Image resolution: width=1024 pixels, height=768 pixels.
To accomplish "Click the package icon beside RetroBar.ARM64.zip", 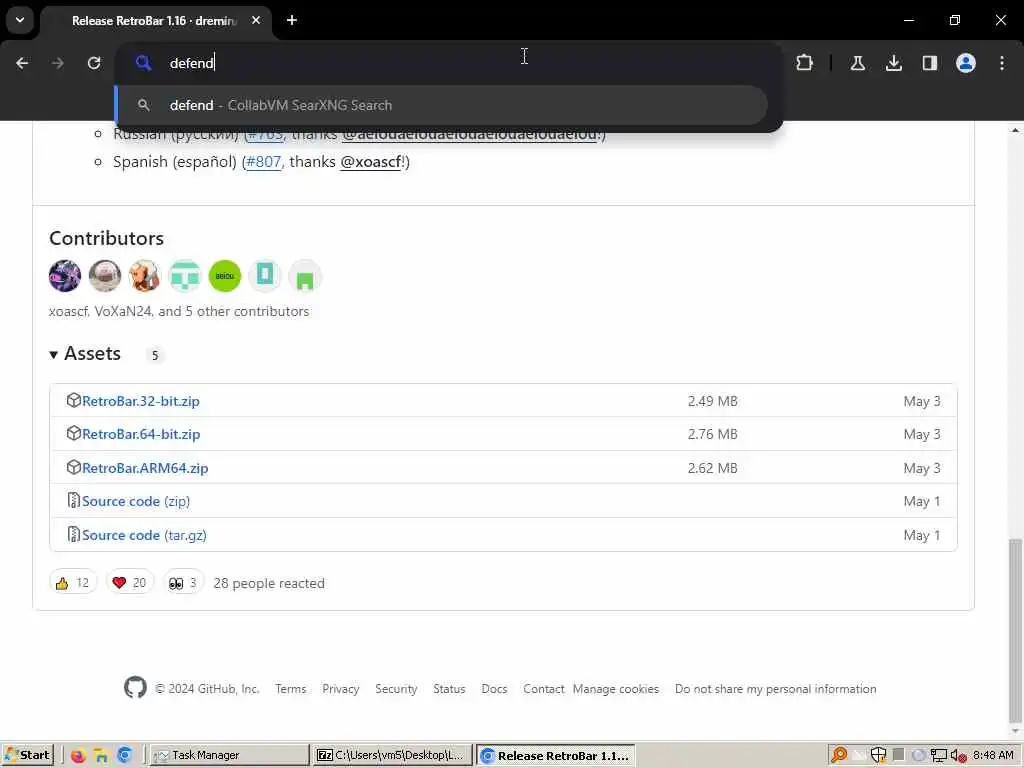I will (74, 467).
